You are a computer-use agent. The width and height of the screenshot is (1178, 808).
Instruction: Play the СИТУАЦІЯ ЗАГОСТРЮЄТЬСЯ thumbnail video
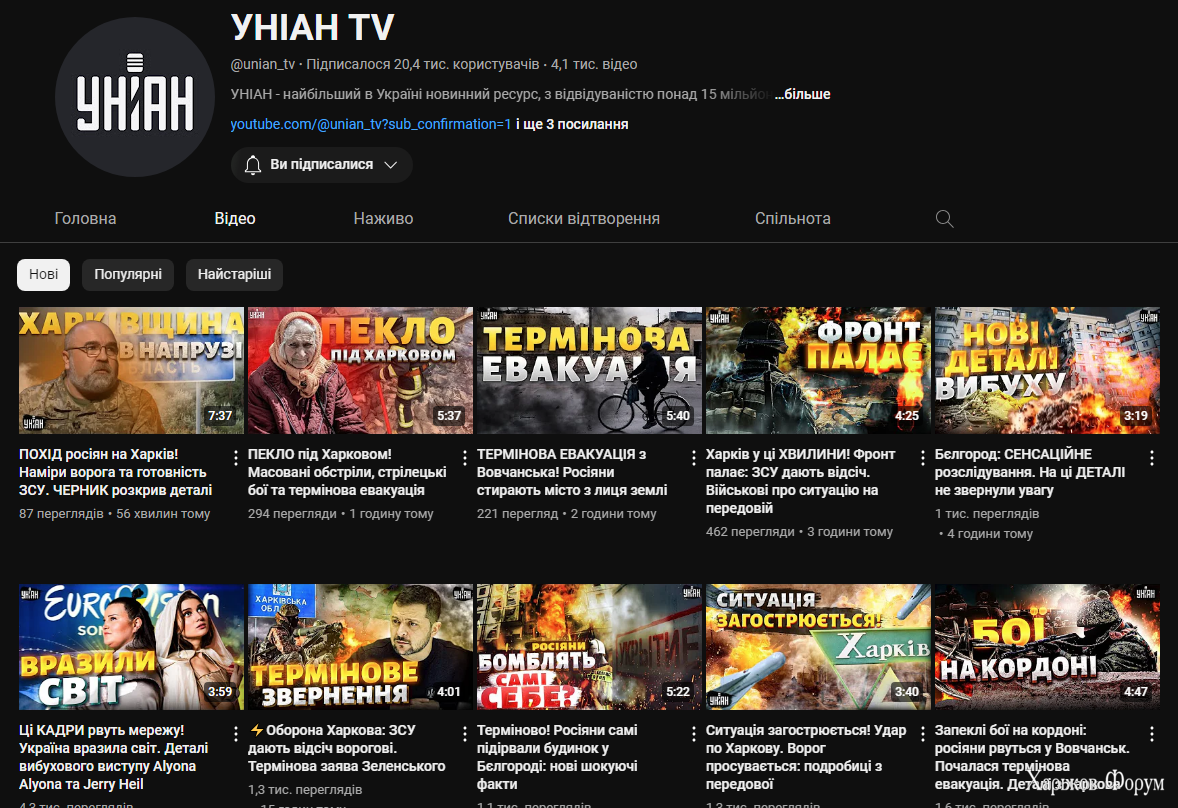(x=818, y=647)
